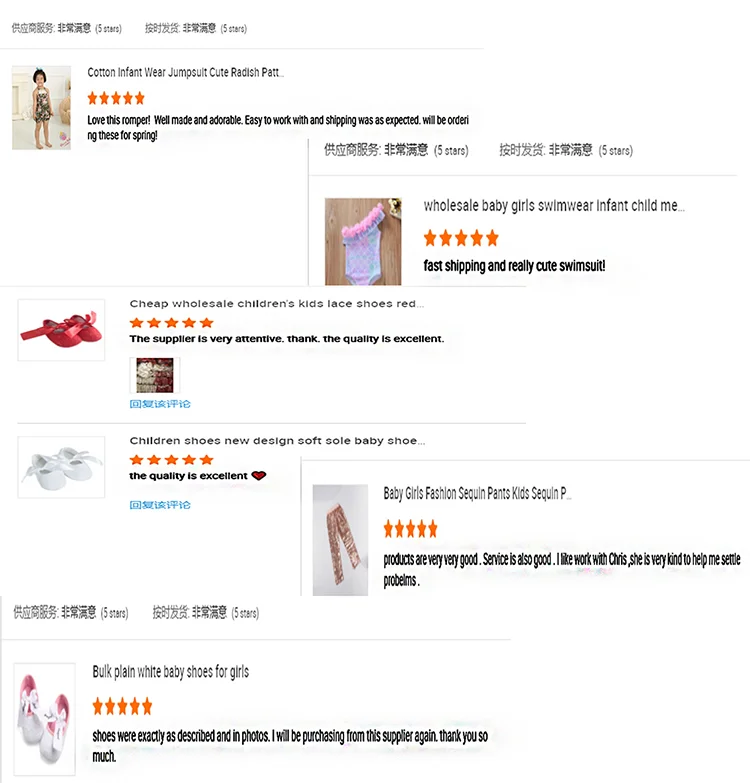The image size is (750, 783).
Task: Click the white baby shoes with bows image
Action: tap(44, 719)
